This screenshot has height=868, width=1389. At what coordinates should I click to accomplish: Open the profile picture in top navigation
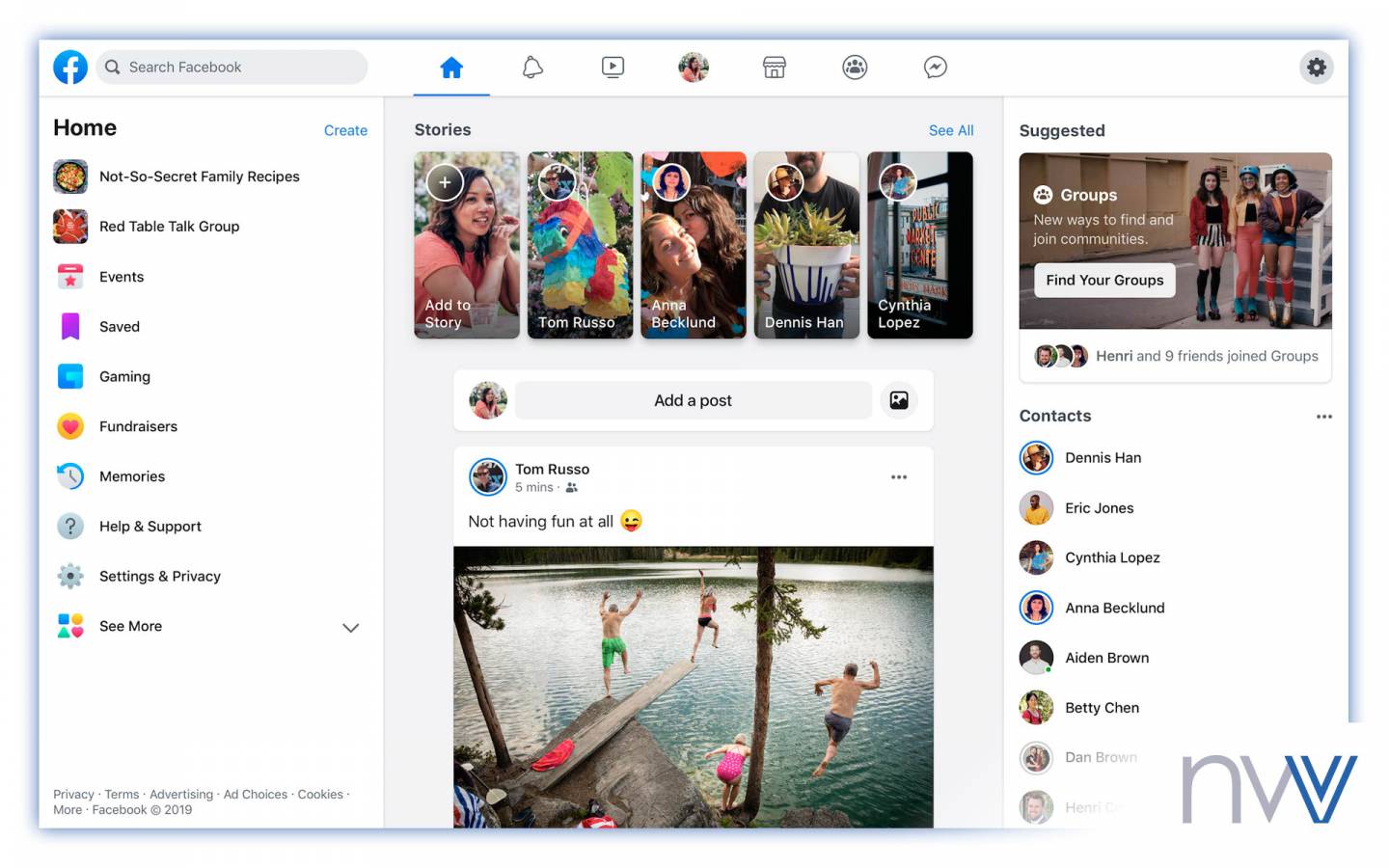(x=694, y=67)
